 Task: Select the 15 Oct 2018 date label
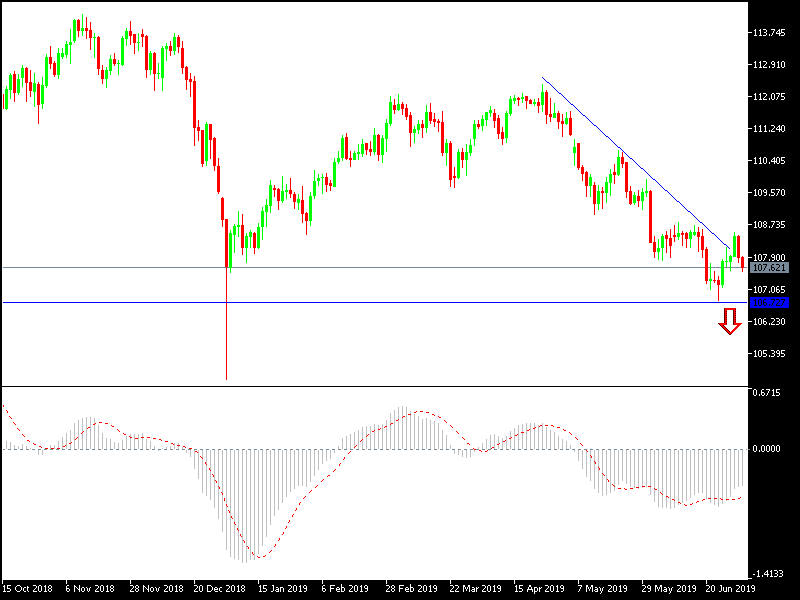27,588
